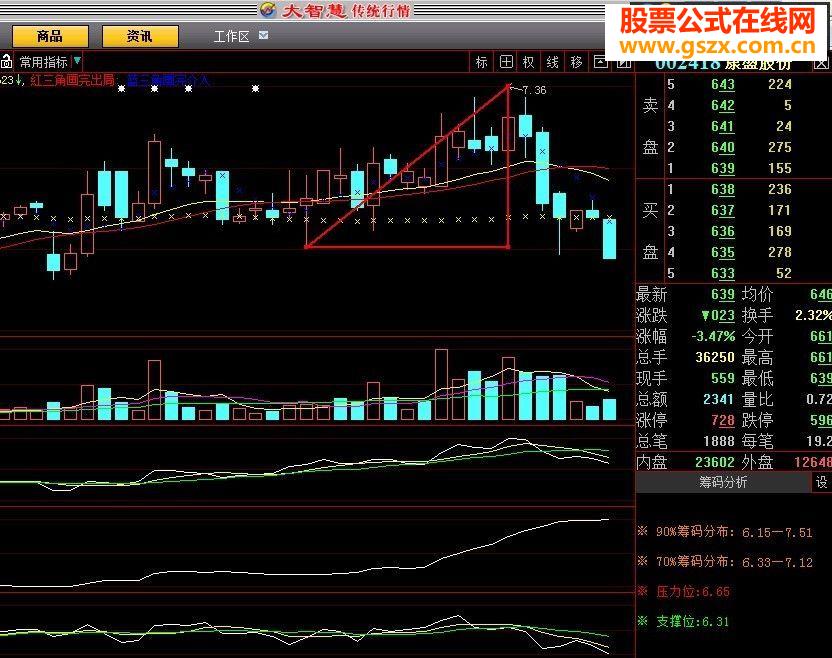Click the 总手 value 36250
This screenshot has height=658, width=832.
tap(715, 357)
